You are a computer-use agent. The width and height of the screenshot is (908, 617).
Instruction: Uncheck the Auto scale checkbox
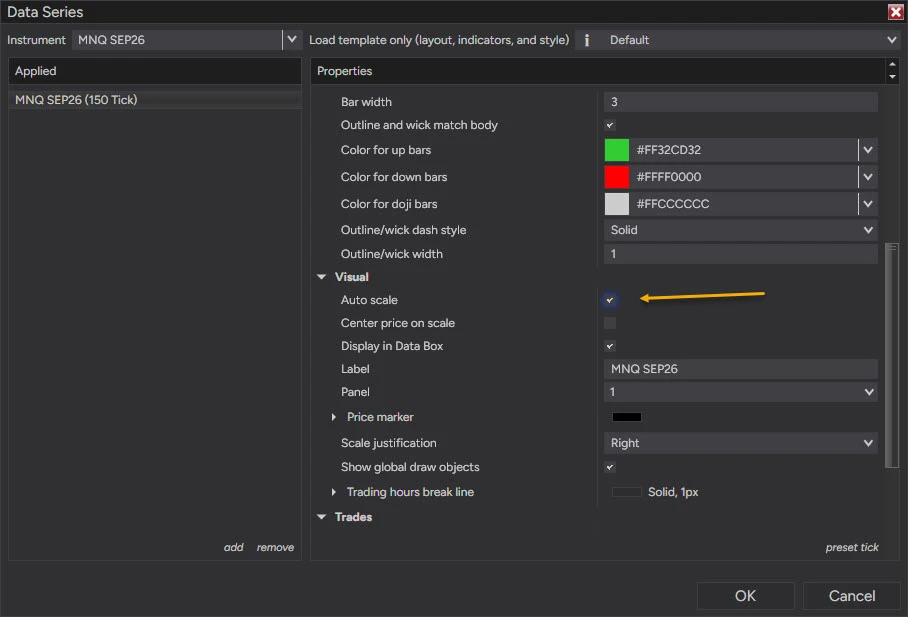pyautogui.click(x=610, y=300)
